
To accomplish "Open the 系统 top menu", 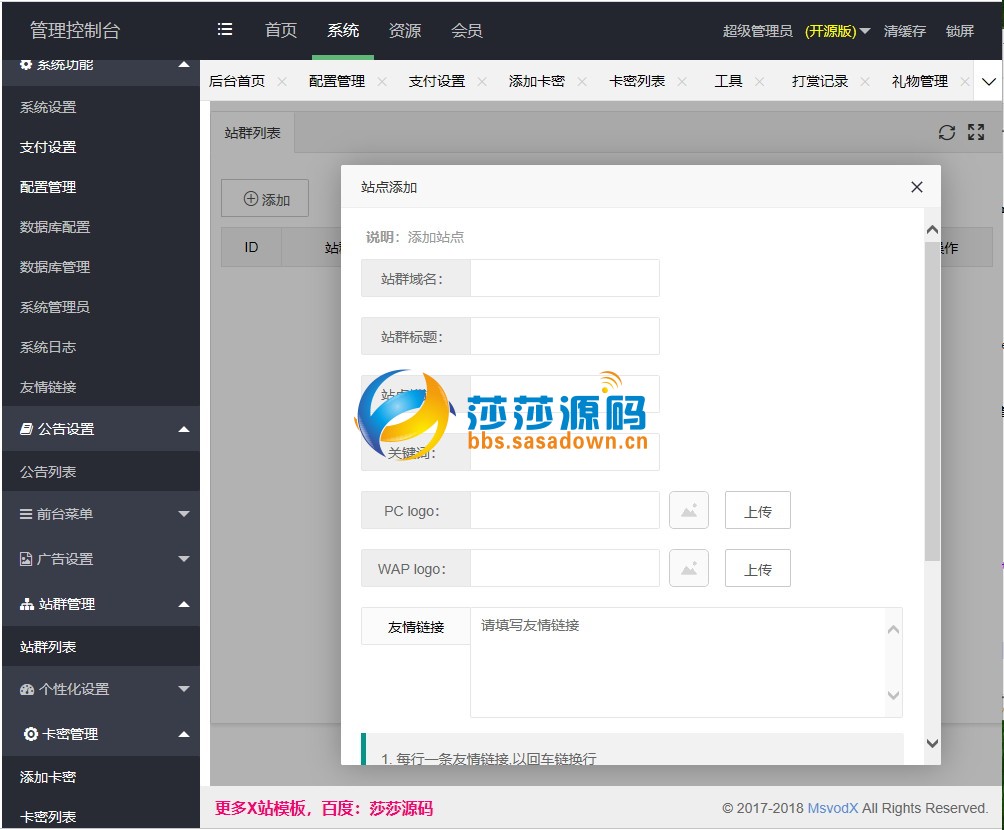I will (x=343, y=30).
